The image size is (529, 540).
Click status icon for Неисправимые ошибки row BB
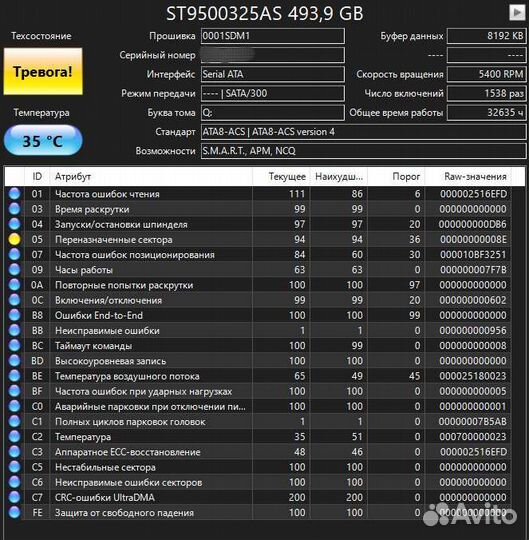14,330
